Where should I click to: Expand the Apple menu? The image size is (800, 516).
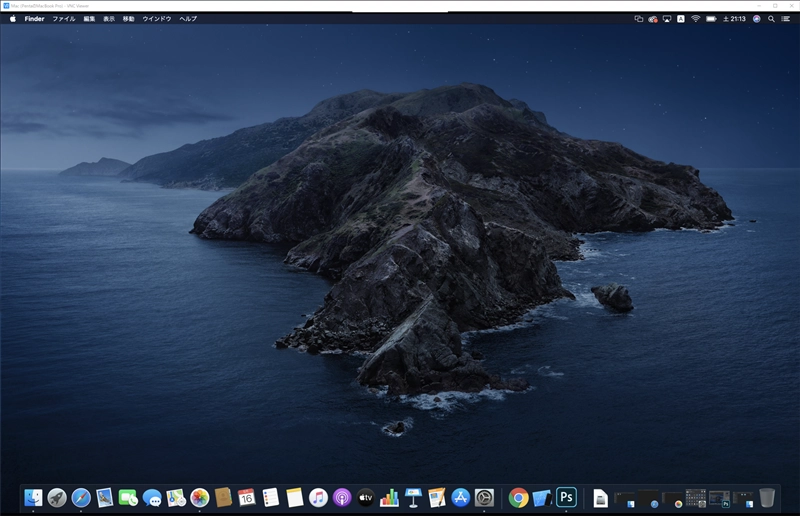13,18
